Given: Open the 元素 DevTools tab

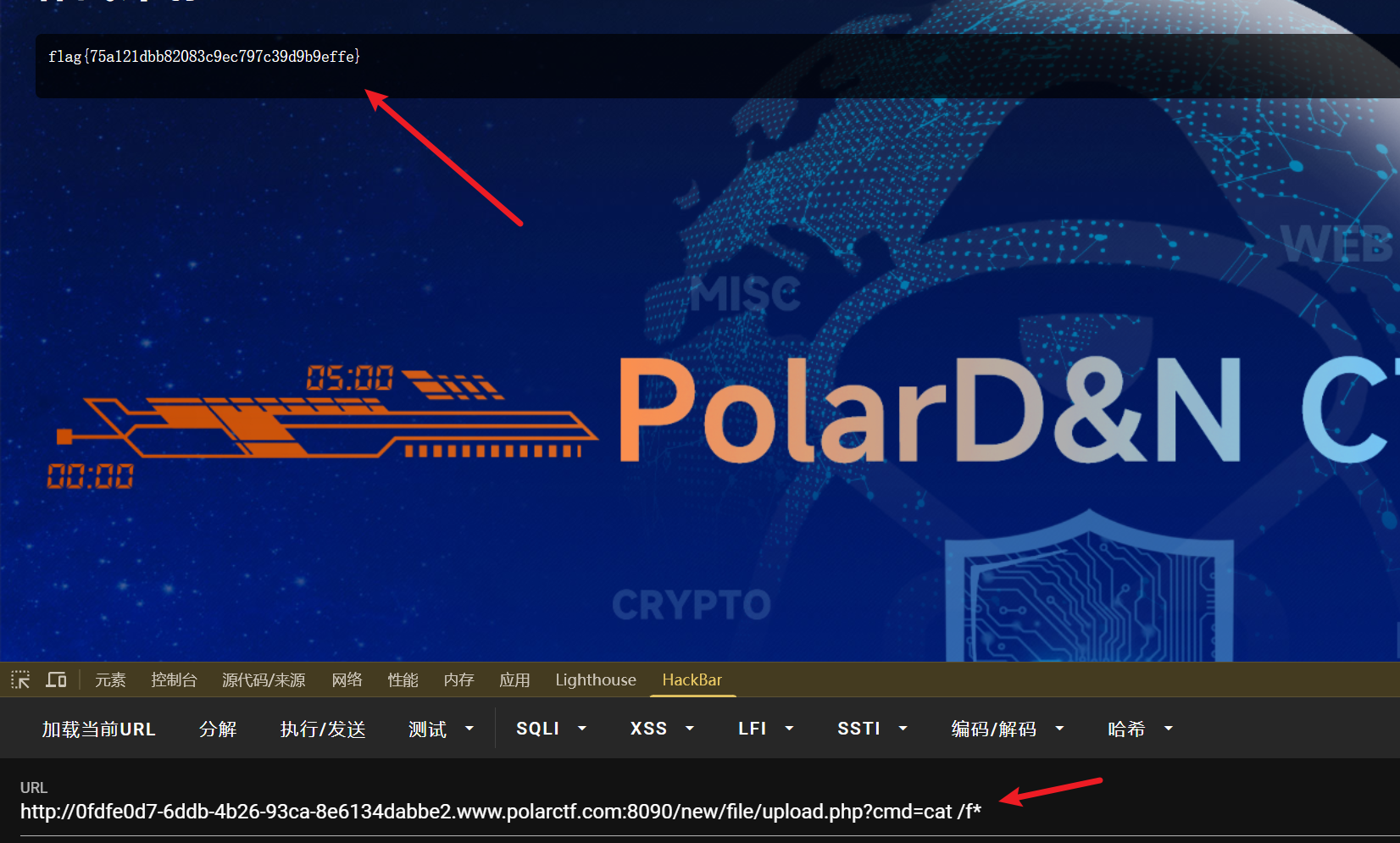Looking at the screenshot, I should (110, 679).
